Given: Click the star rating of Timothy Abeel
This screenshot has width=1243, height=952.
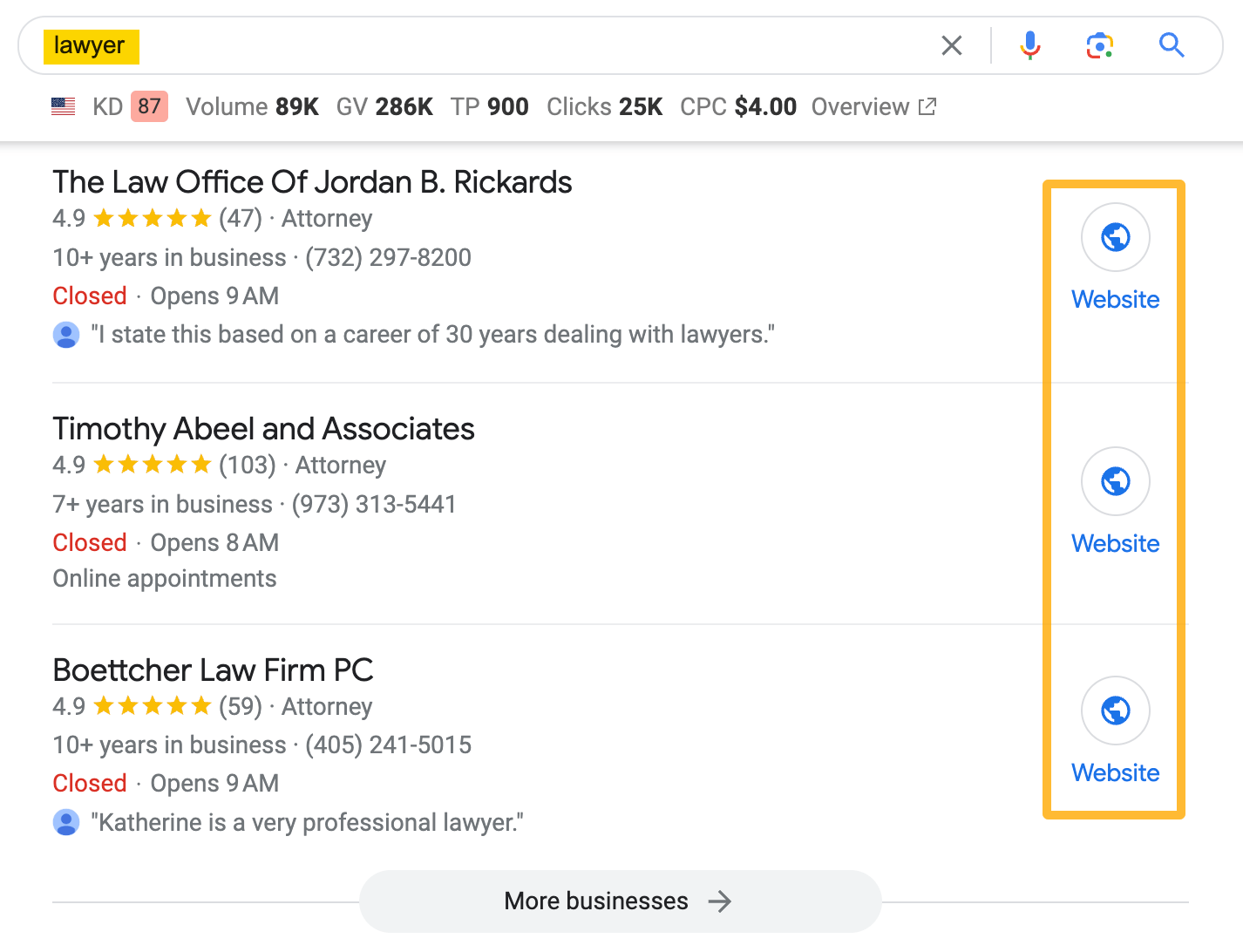Looking at the screenshot, I should [153, 465].
